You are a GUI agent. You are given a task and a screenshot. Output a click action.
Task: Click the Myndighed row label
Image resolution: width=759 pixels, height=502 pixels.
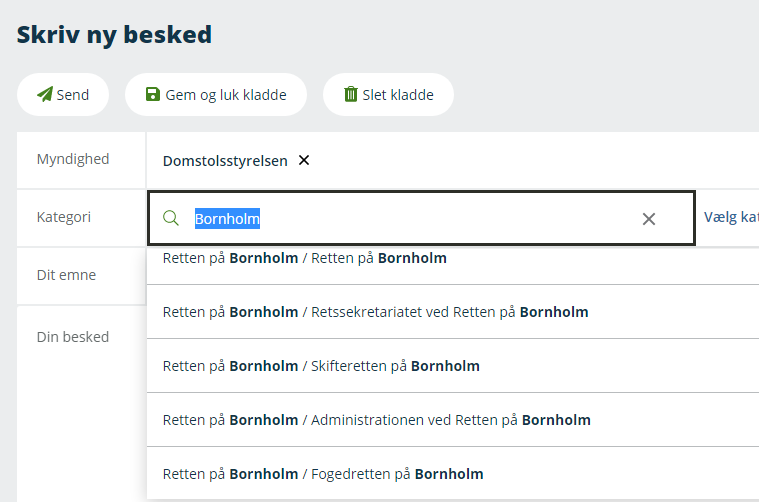(73, 159)
